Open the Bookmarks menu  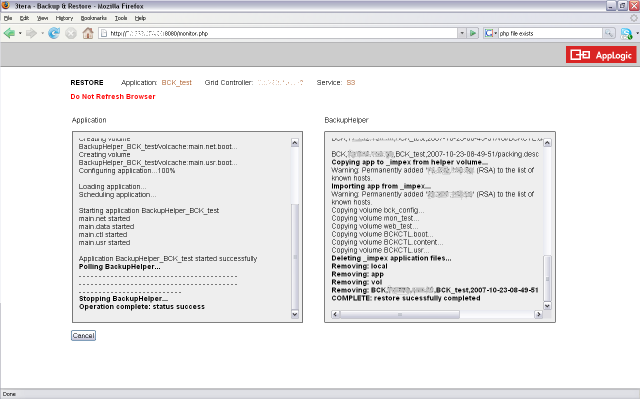[93, 18]
